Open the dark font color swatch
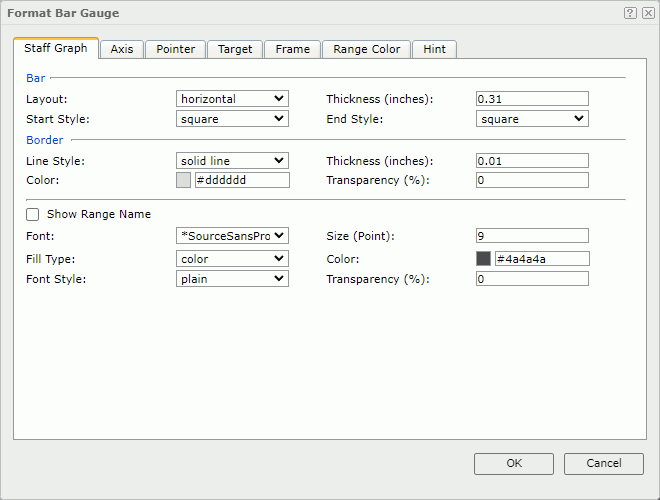Screen dimensions: 660x500 483,258
